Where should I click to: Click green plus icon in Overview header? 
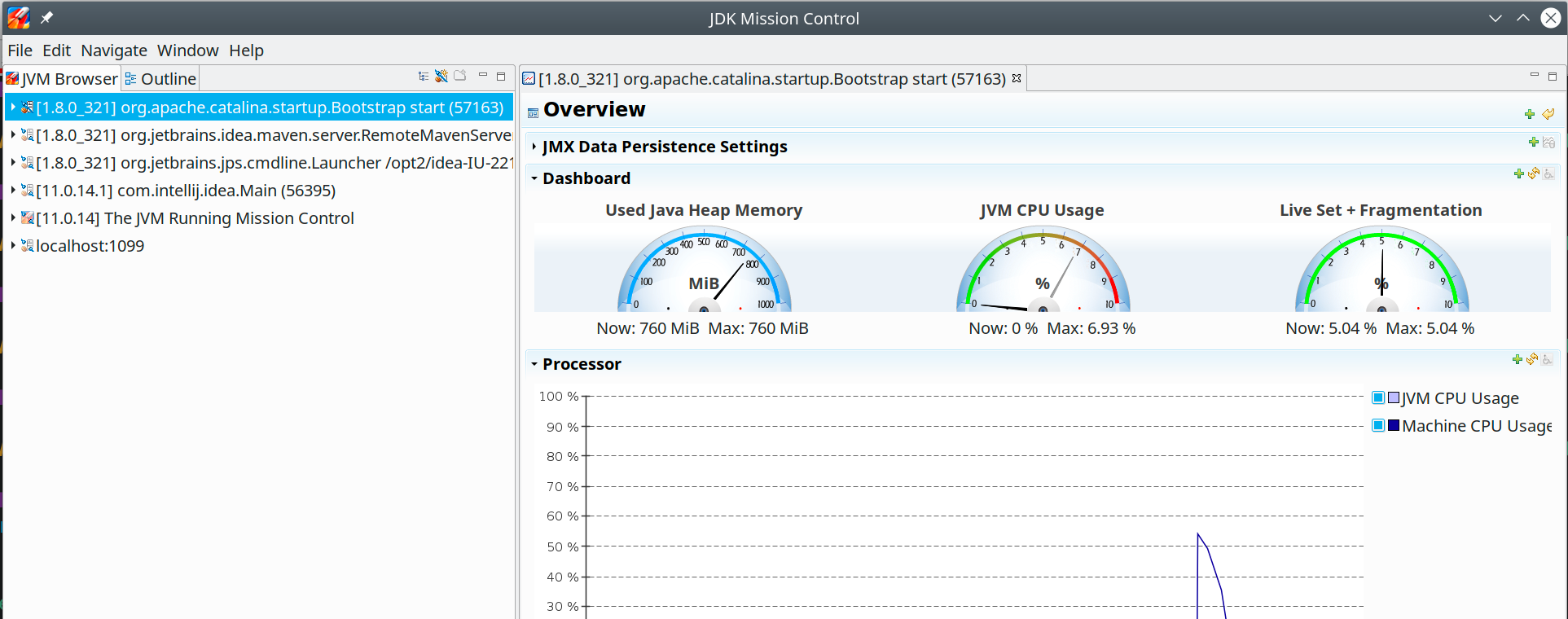(x=1530, y=114)
